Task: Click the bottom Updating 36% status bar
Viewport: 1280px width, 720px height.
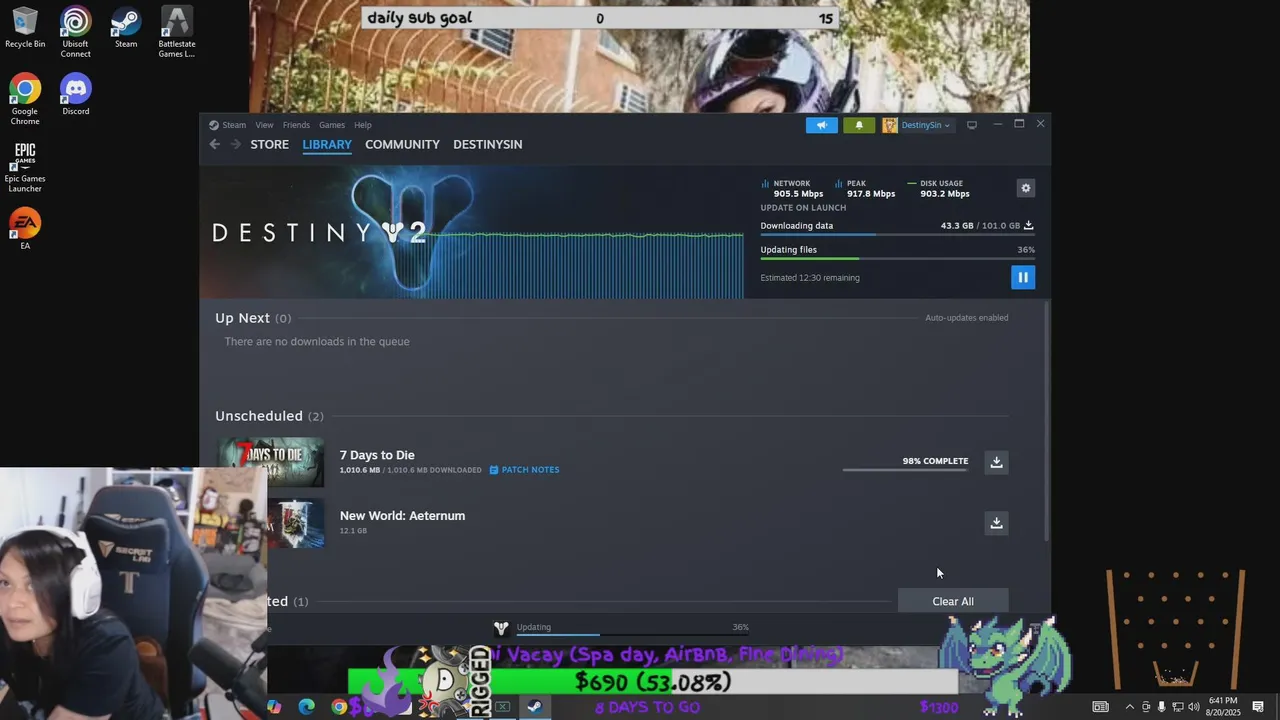Action: coord(632,628)
